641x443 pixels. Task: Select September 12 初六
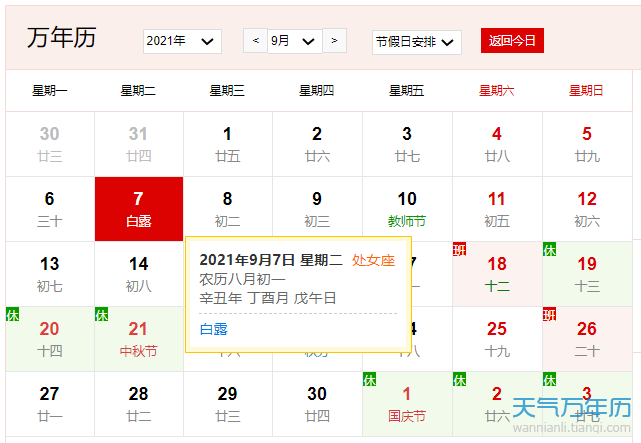click(587, 209)
